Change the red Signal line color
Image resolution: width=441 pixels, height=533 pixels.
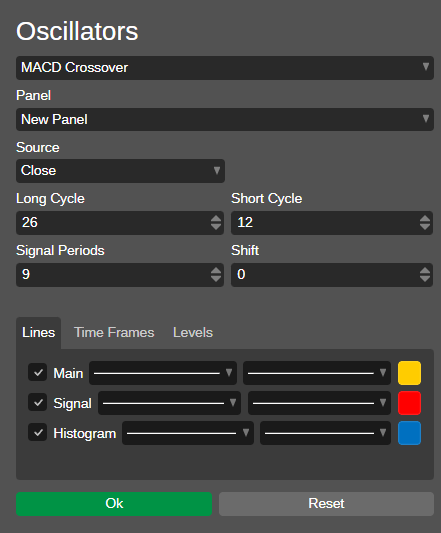pos(409,403)
